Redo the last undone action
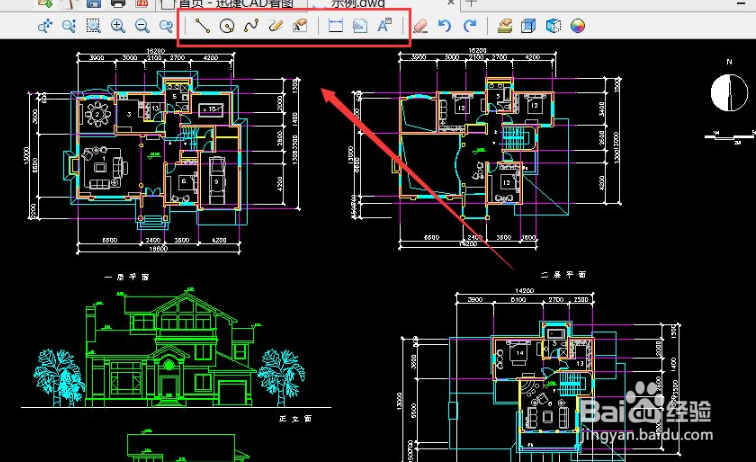 coord(470,26)
